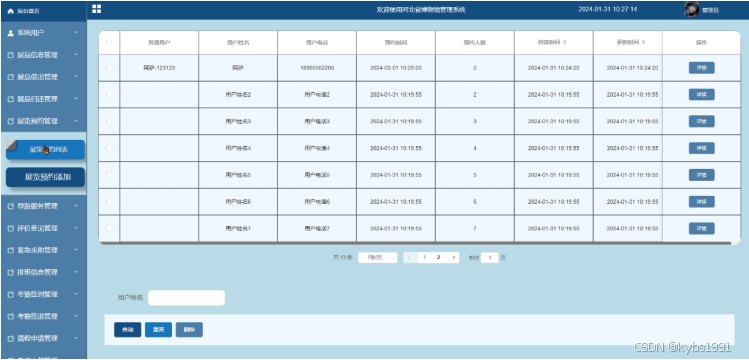Image resolution: width=749 pixels, height=360 pixels.
Task: Click the icon beside 展品归还管理
Action: 11,99
